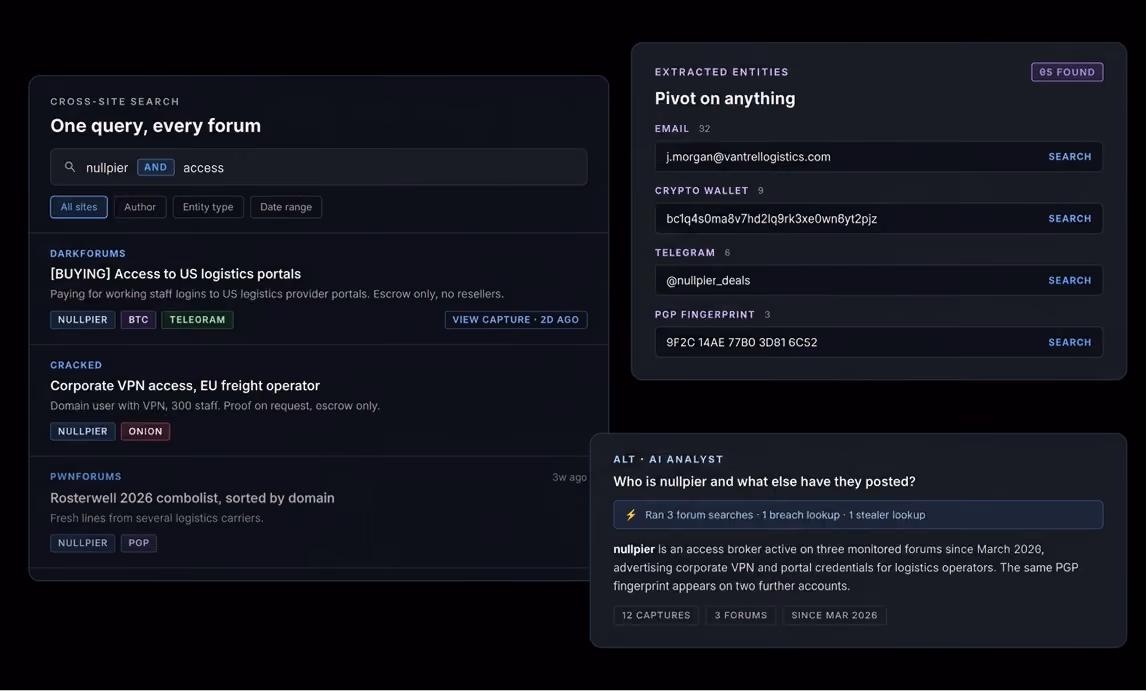This screenshot has width=1147, height=691.
Task: Click the bc1q crypto wallet address field
Action: (879, 219)
